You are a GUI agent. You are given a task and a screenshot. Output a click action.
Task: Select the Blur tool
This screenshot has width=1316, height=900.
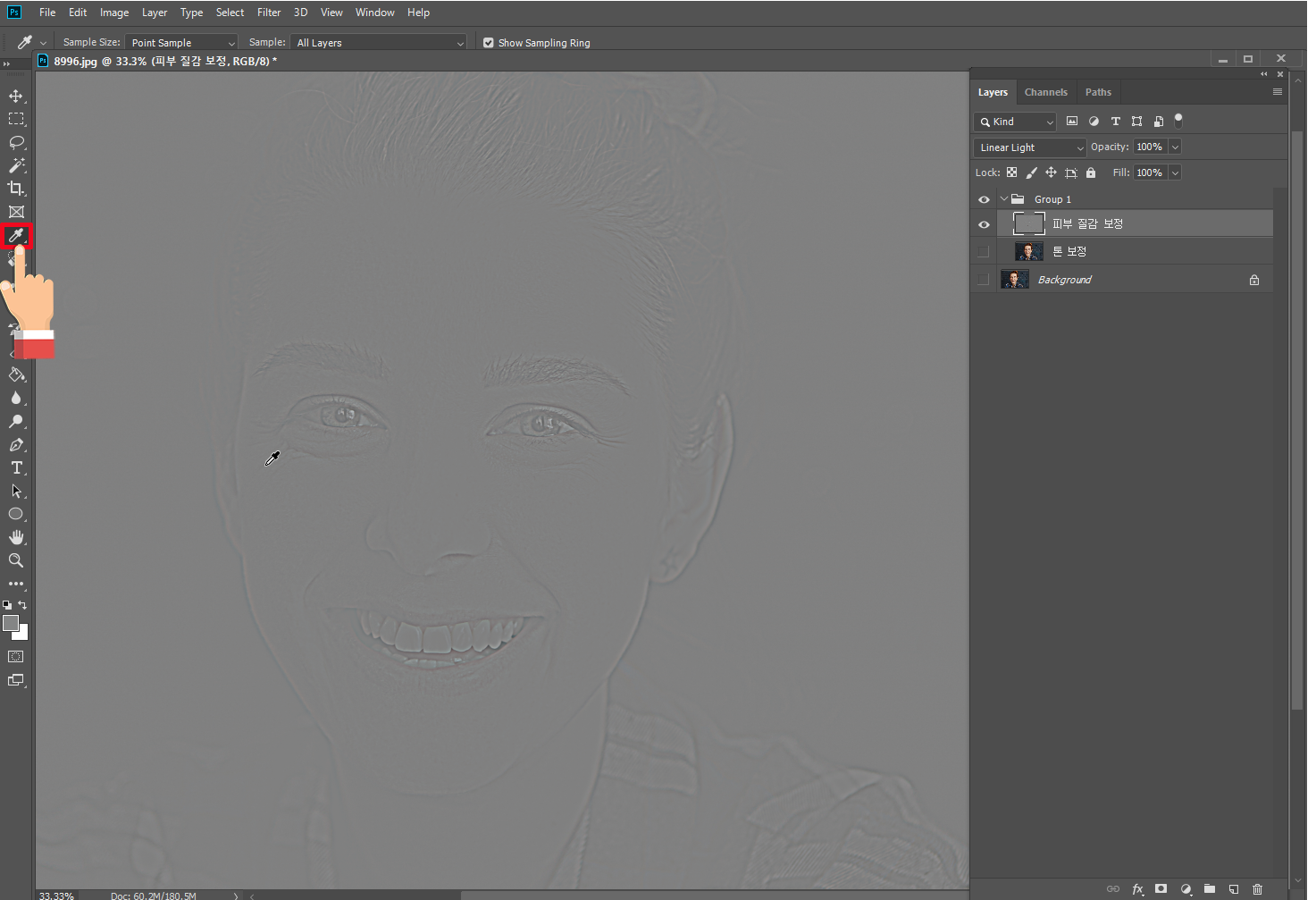[x=16, y=398]
